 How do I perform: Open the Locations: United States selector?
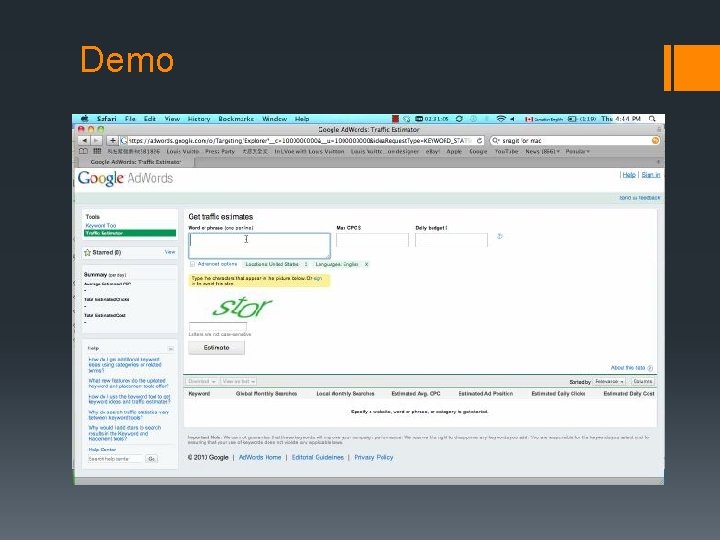click(276, 264)
